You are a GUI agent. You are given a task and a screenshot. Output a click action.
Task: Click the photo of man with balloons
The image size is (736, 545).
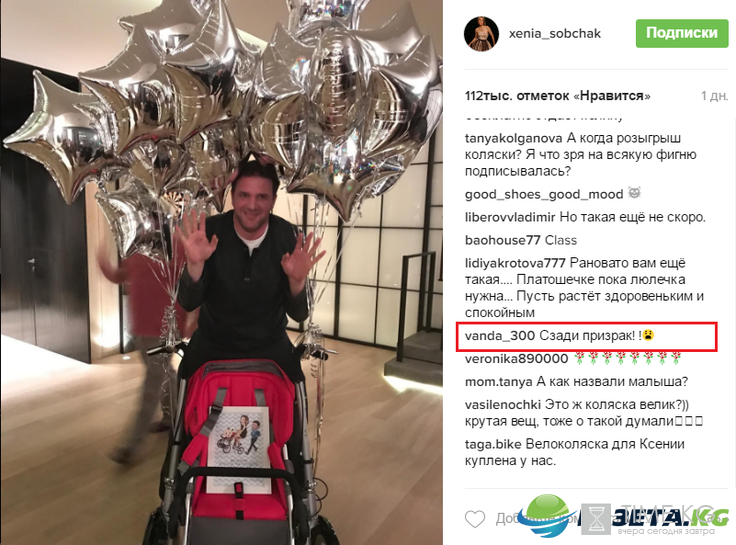[x=222, y=272]
